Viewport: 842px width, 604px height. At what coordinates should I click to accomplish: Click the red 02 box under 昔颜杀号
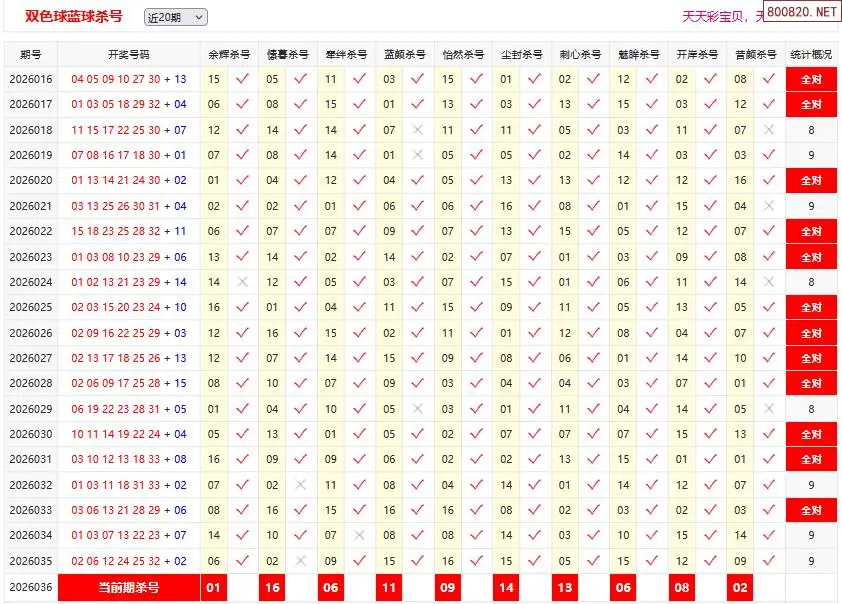coord(741,588)
